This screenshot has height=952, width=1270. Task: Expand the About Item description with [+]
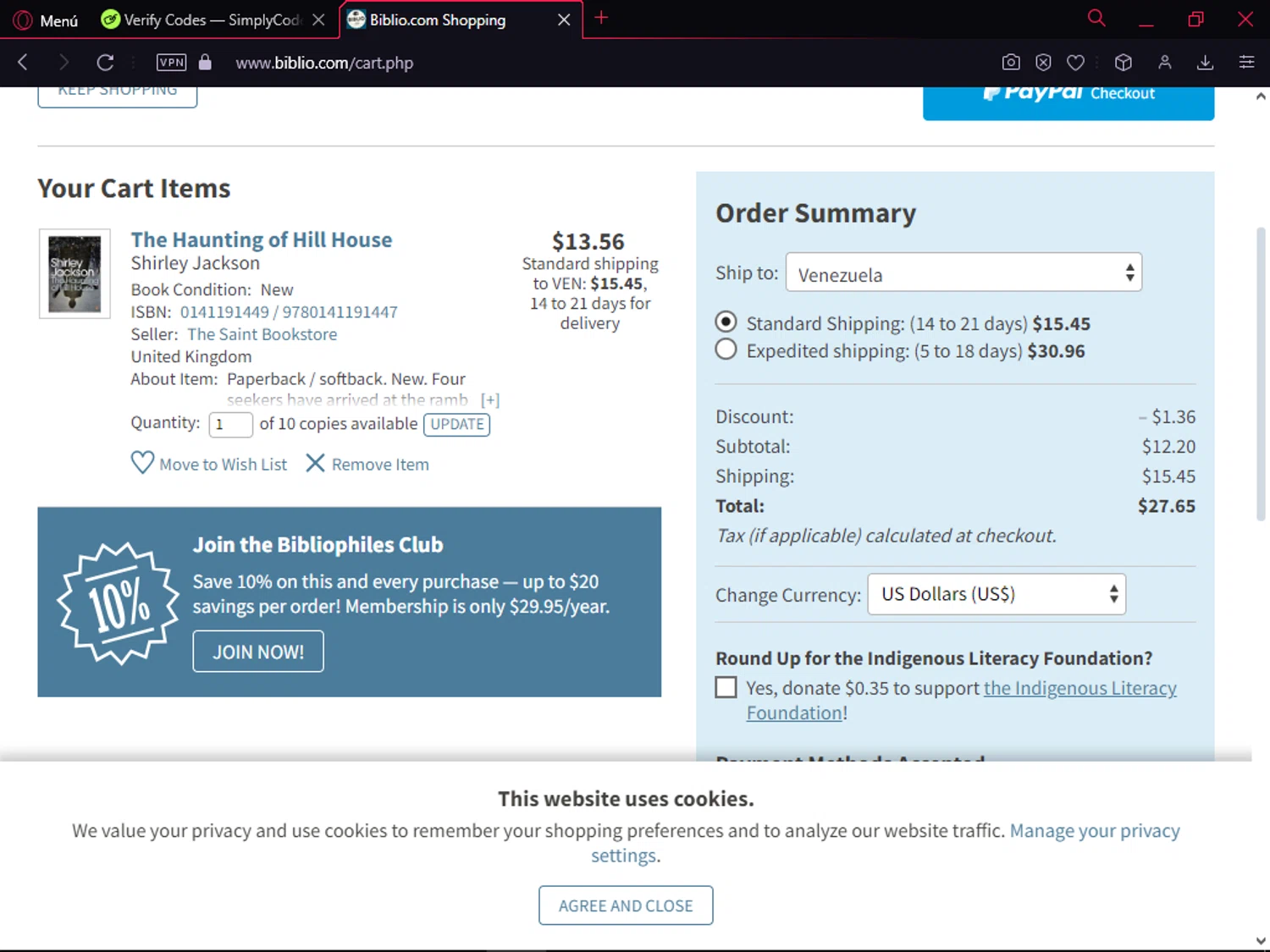pos(490,400)
